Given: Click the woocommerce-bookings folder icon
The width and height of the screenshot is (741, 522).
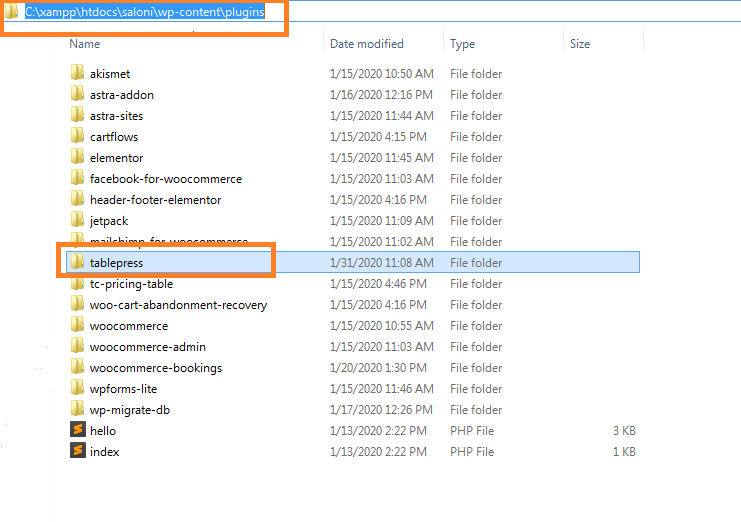Looking at the screenshot, I should coord(78,367).
